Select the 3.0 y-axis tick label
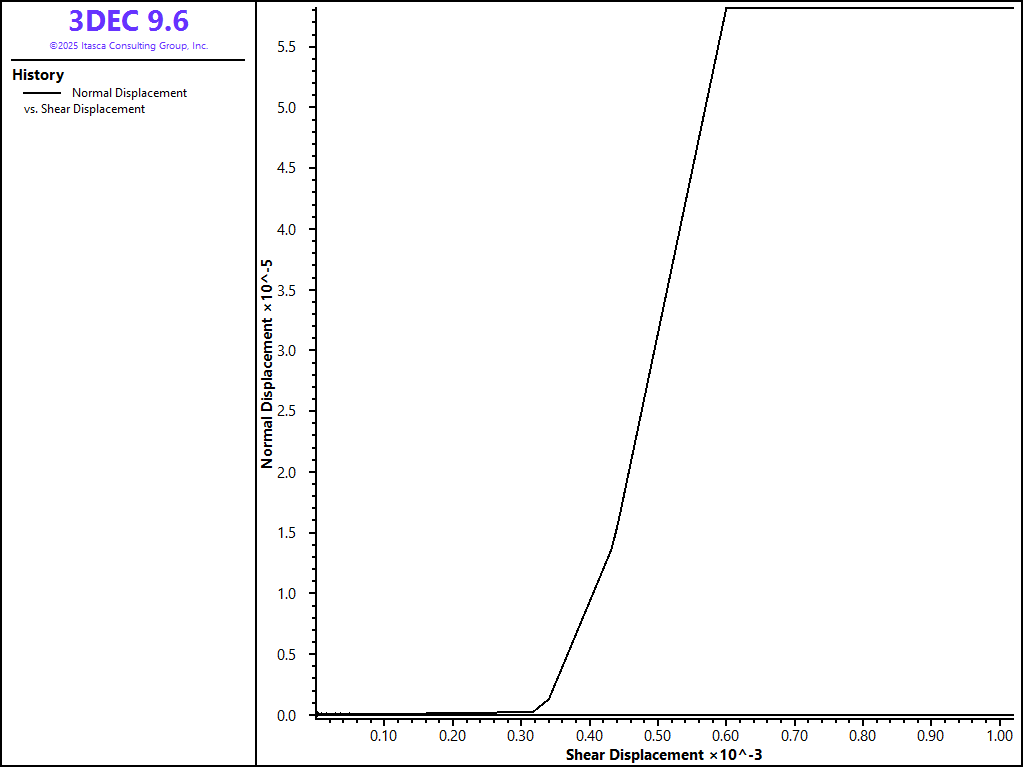The width and height of the screenshot is (1024, 768). point(290,351)
